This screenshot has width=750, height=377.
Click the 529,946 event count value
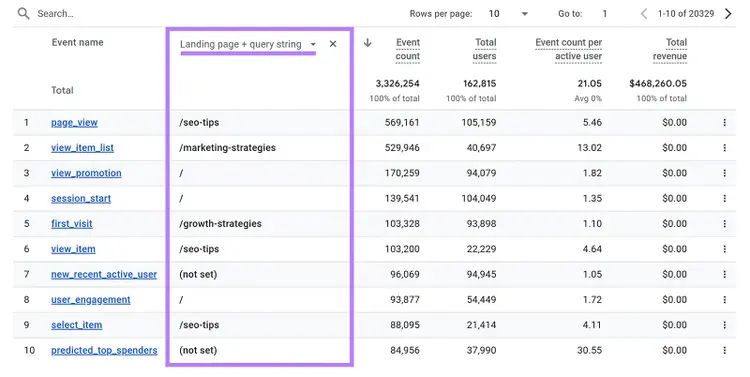coord(402,148)
